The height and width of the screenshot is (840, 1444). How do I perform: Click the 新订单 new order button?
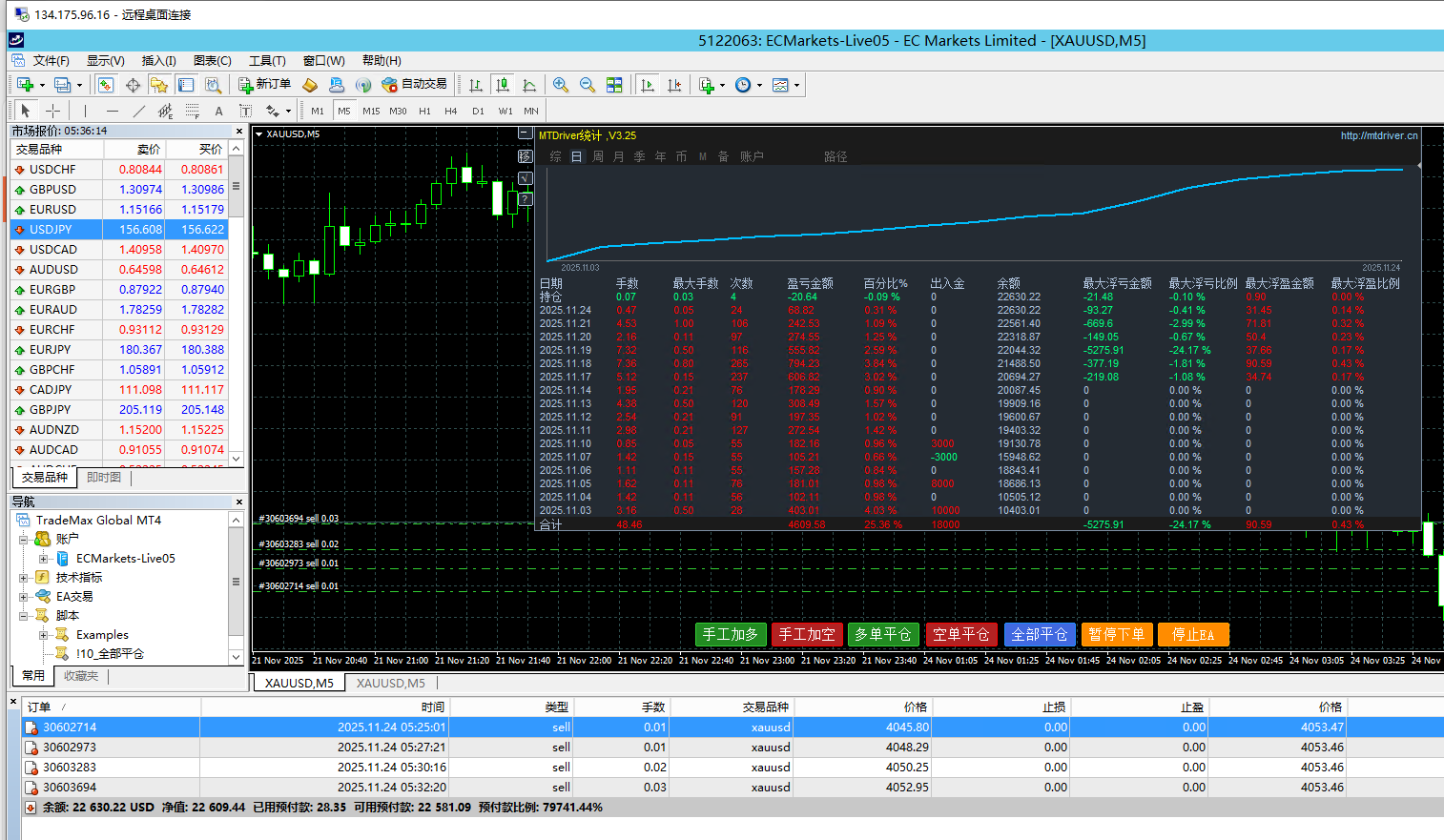pos(264,85)
